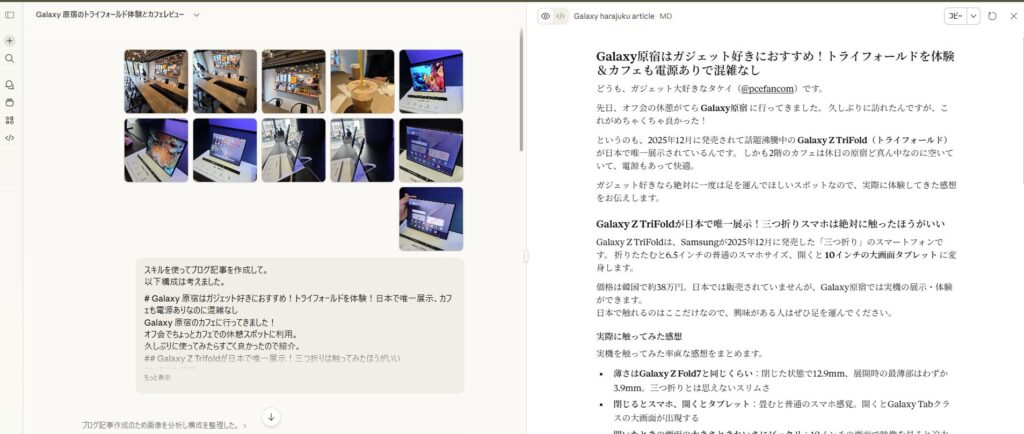Switch artifact to code source view

coord(561,16)
